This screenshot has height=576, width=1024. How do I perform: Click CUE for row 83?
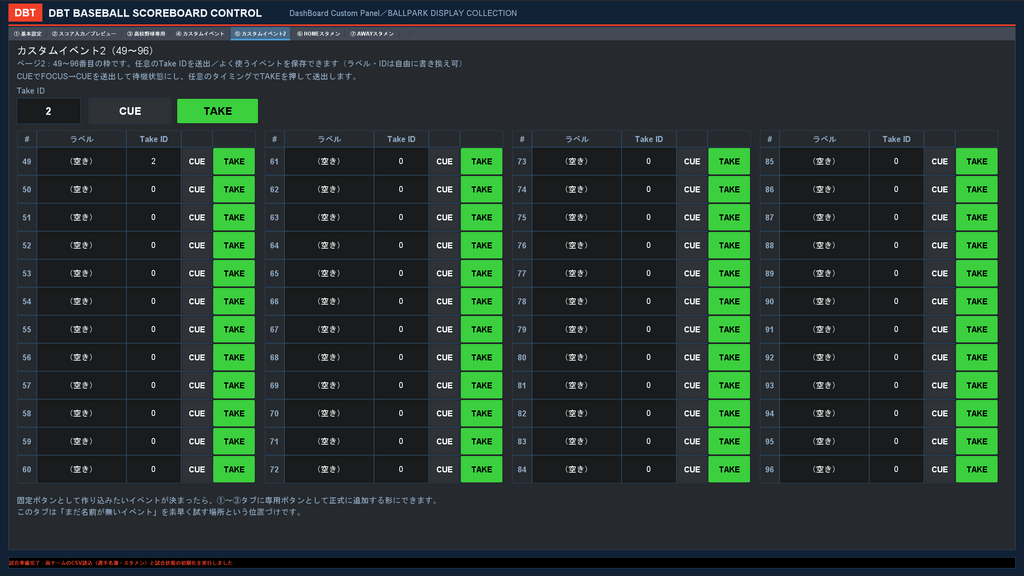pos(692,441)
